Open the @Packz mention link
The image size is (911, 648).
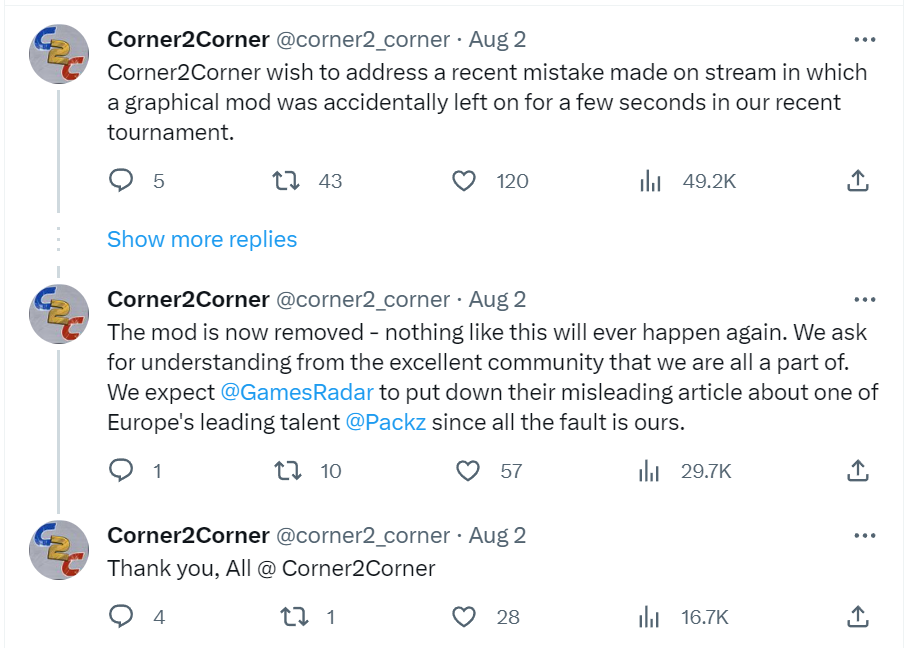386,422
